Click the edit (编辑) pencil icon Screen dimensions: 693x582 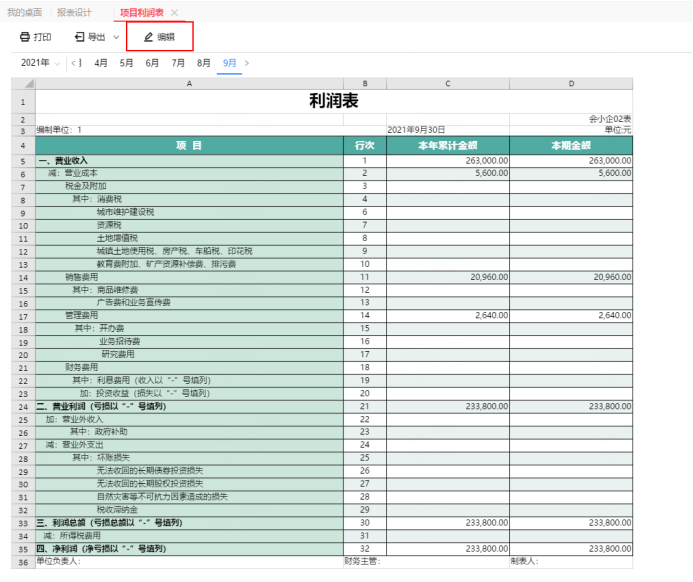click(149, 37)
